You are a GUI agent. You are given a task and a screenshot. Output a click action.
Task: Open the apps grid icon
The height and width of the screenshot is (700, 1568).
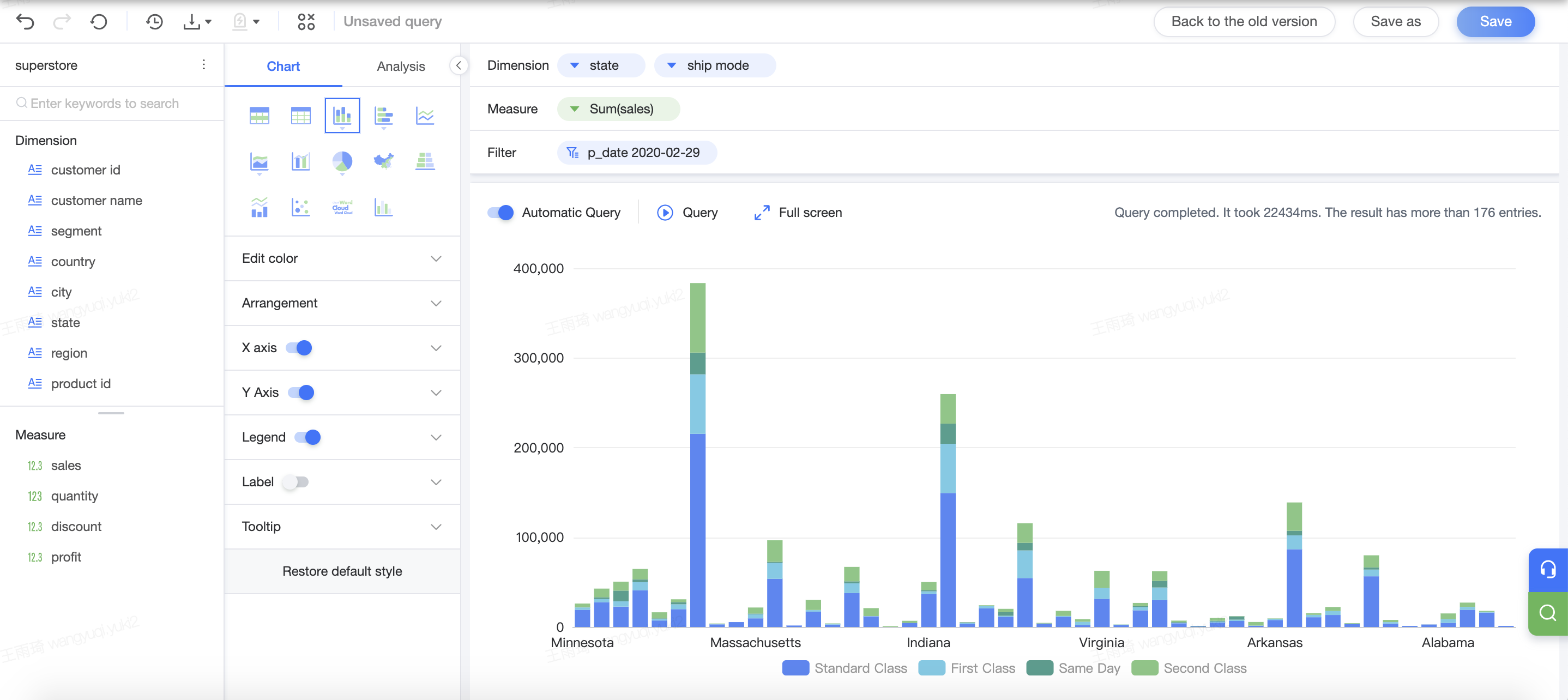click(x=306, y=22)
